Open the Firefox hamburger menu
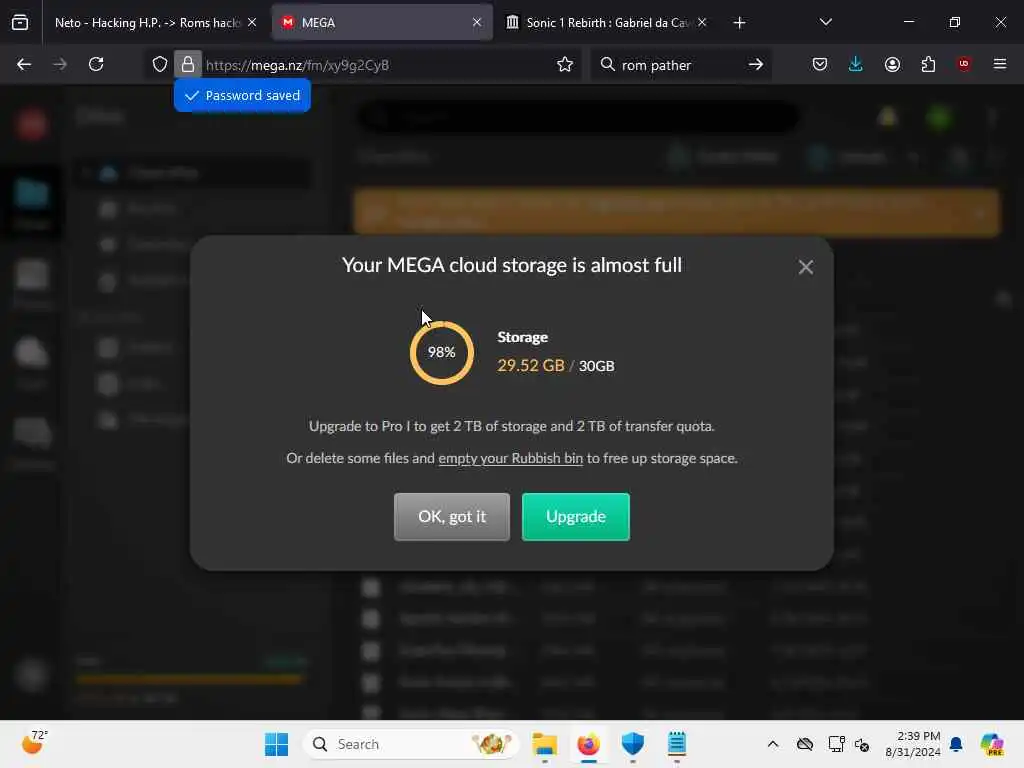The width and height of the screenshot is (1024, 768). 1000,64
